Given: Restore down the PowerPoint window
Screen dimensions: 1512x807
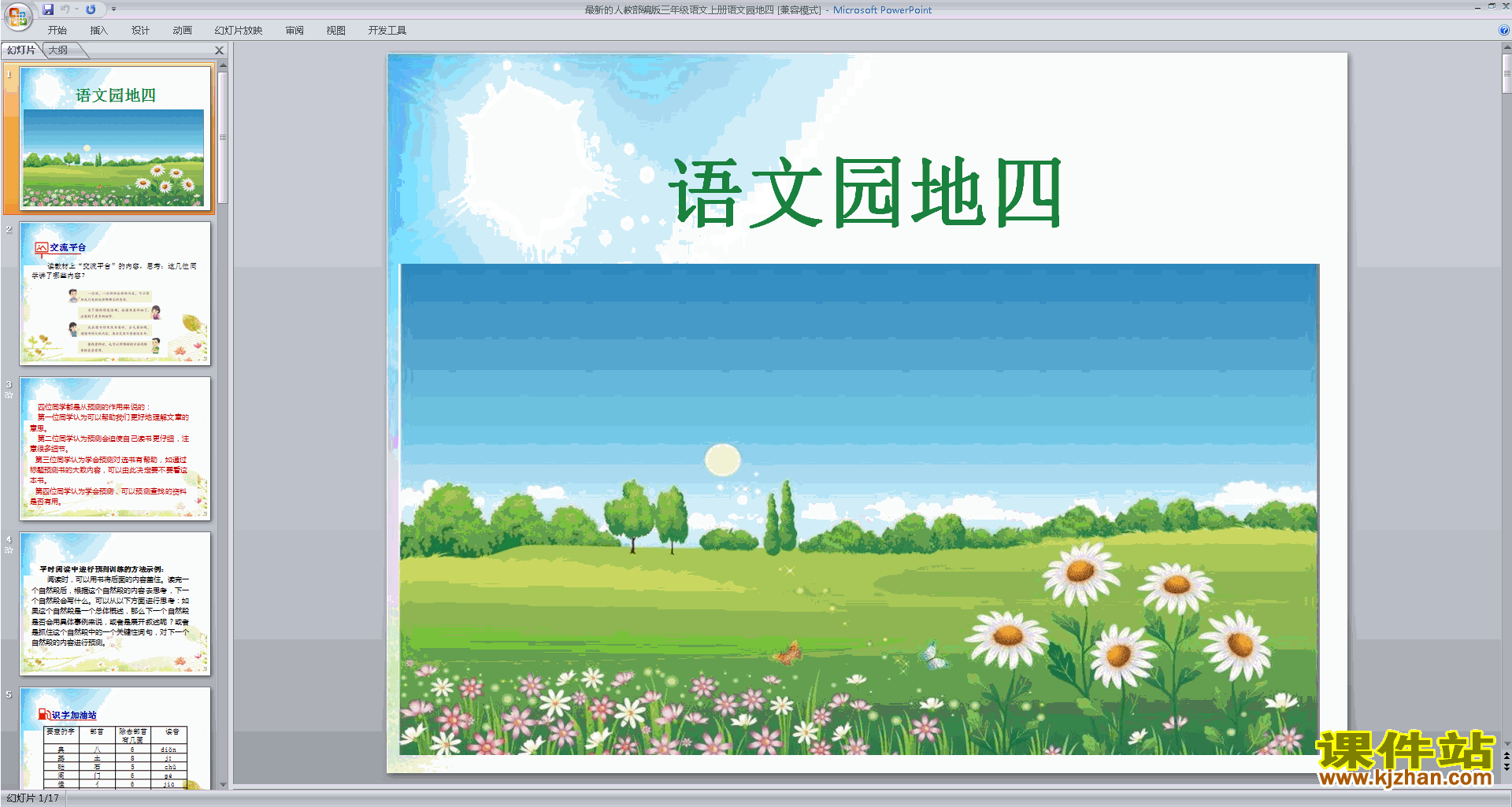Looking at the screenshot, I should [1492, 6].
